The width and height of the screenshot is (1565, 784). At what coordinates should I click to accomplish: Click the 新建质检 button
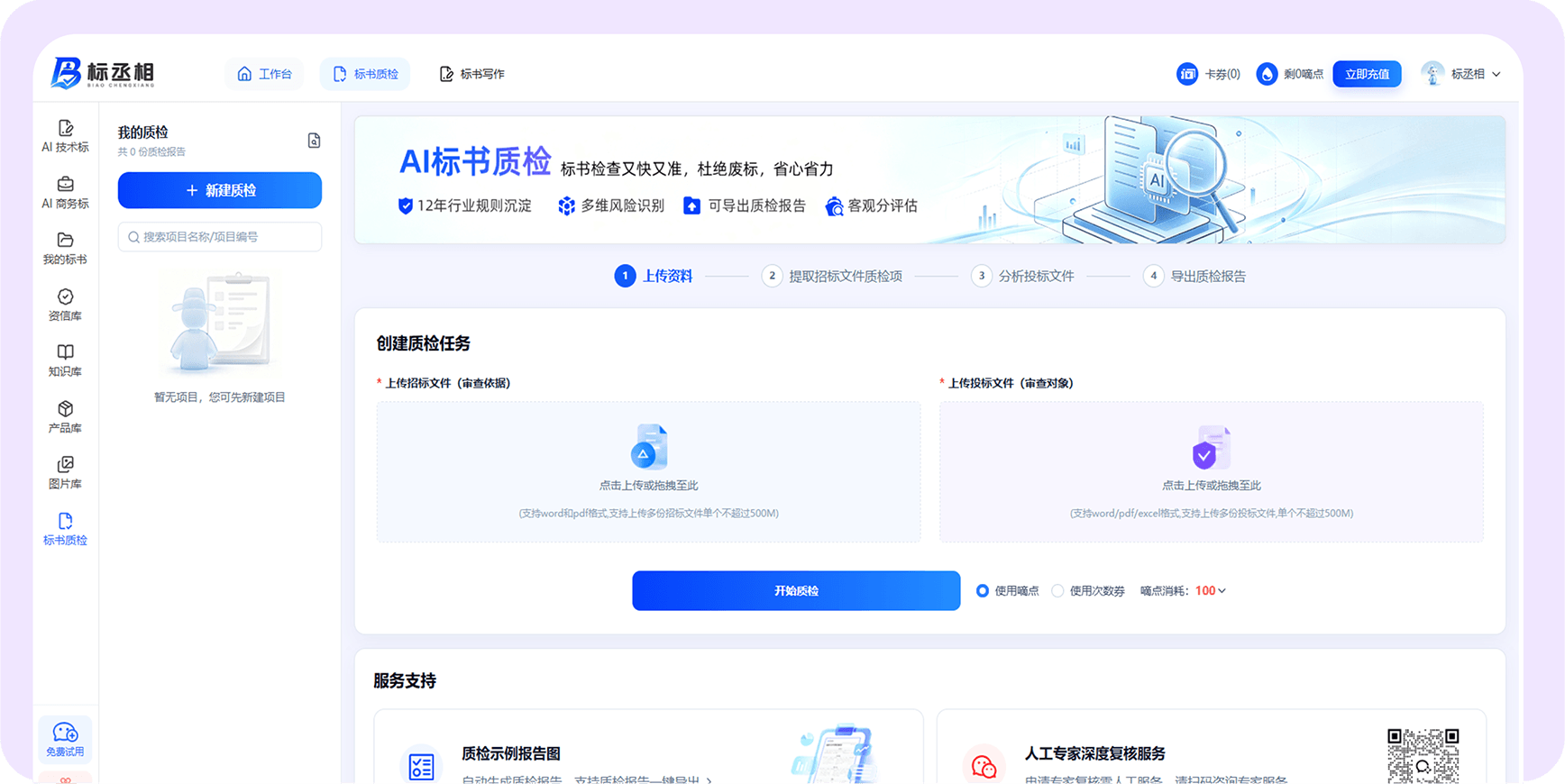(x=220, y=190)
